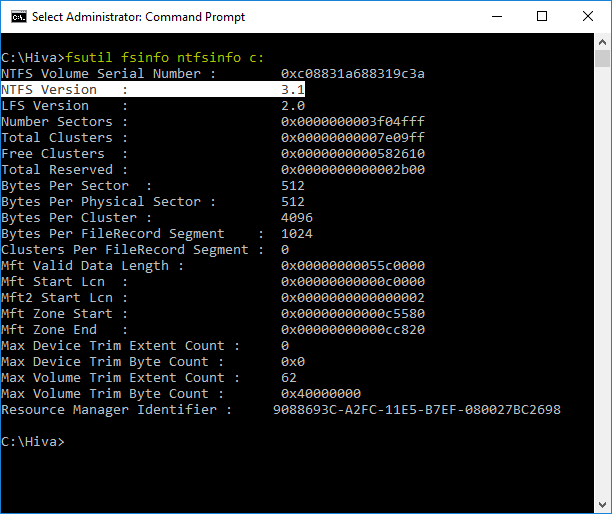The height and width of the screenshot is (514, 612).
Task: Click the Max Volume Trim Extent Count value 62
Action: click(289, 378)
